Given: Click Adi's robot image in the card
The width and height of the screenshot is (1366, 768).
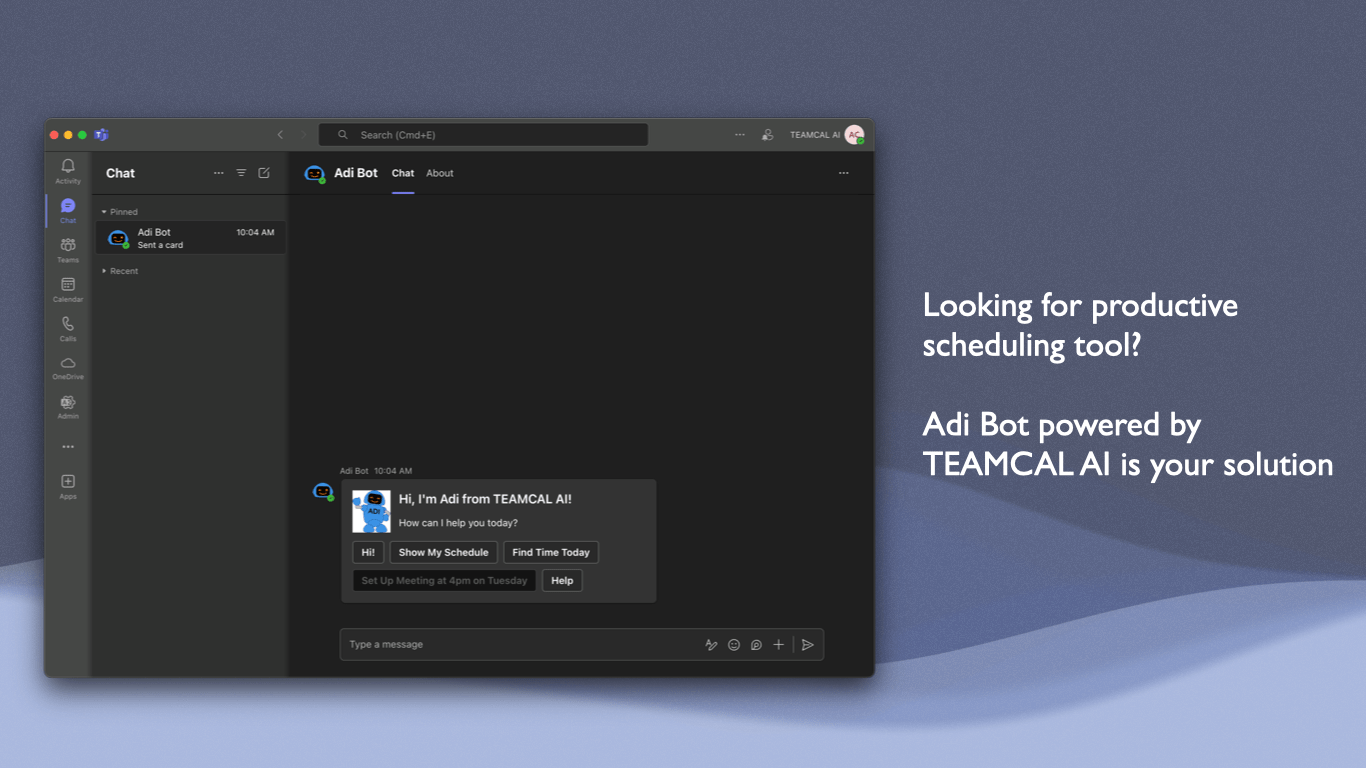Looking at the screenshot, I should point(372,511).
